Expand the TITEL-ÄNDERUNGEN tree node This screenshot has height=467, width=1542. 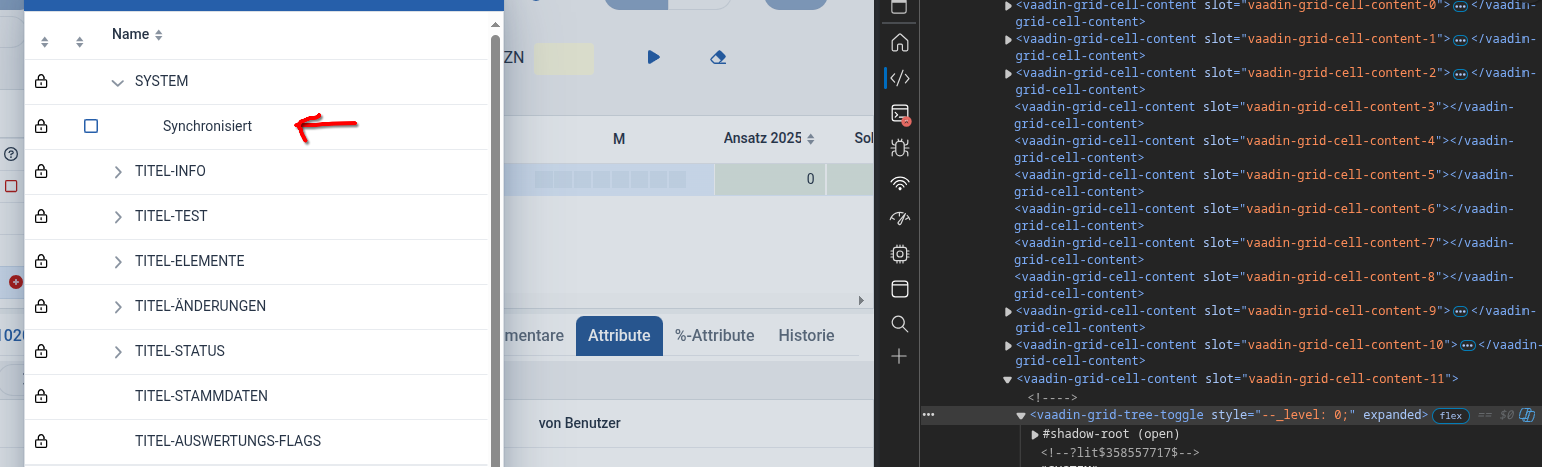[118, 306]
